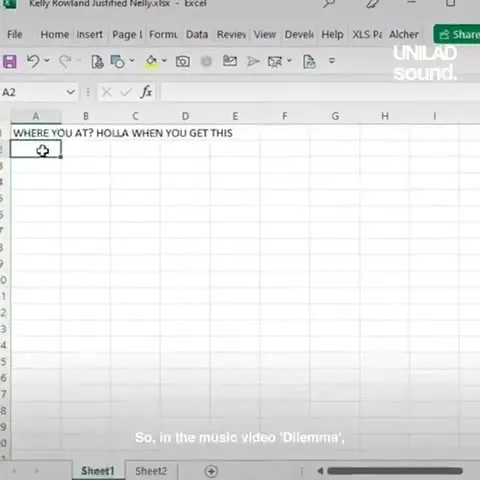Image resolution: width=480 pixels, height=480 pixels.
Task: Select column D header
Action: click(185, 116)
